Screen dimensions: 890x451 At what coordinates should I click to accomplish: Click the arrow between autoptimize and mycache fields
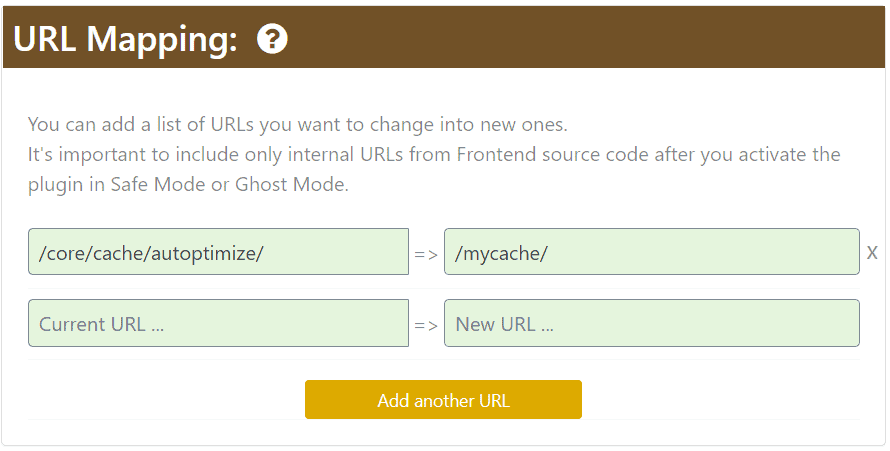tap(426, 255)
